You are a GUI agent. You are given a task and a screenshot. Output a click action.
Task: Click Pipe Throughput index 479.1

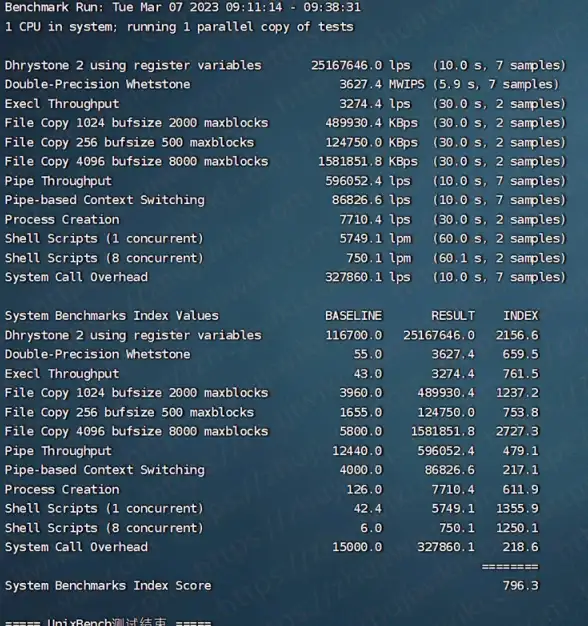tap(521, 451)
